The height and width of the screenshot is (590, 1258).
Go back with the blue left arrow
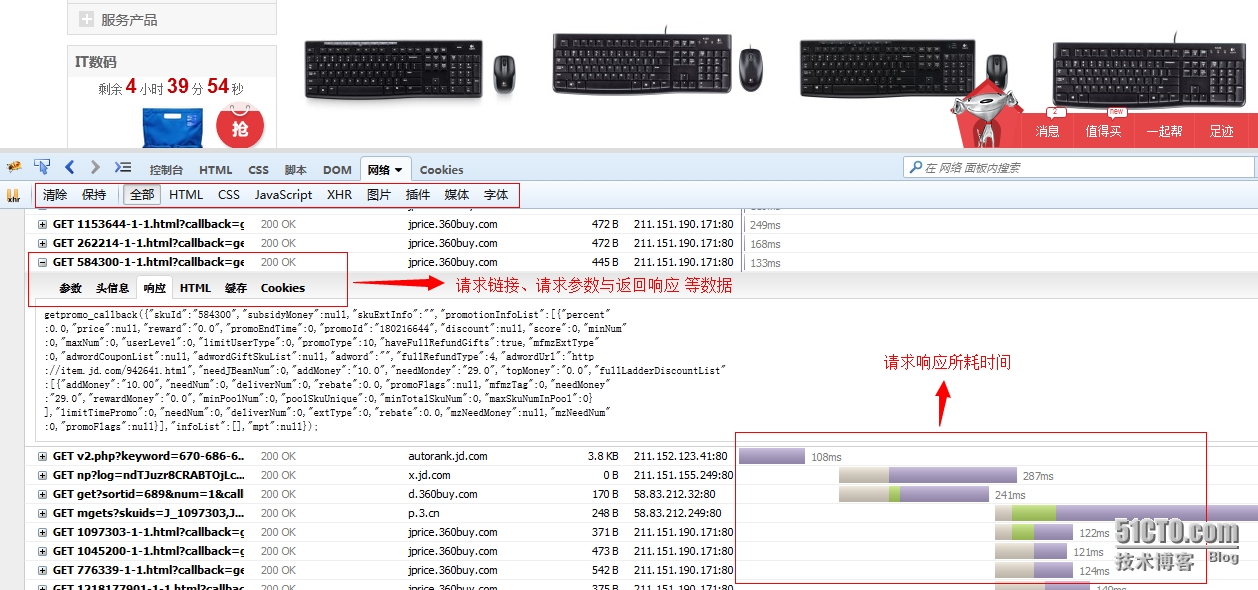70,168
